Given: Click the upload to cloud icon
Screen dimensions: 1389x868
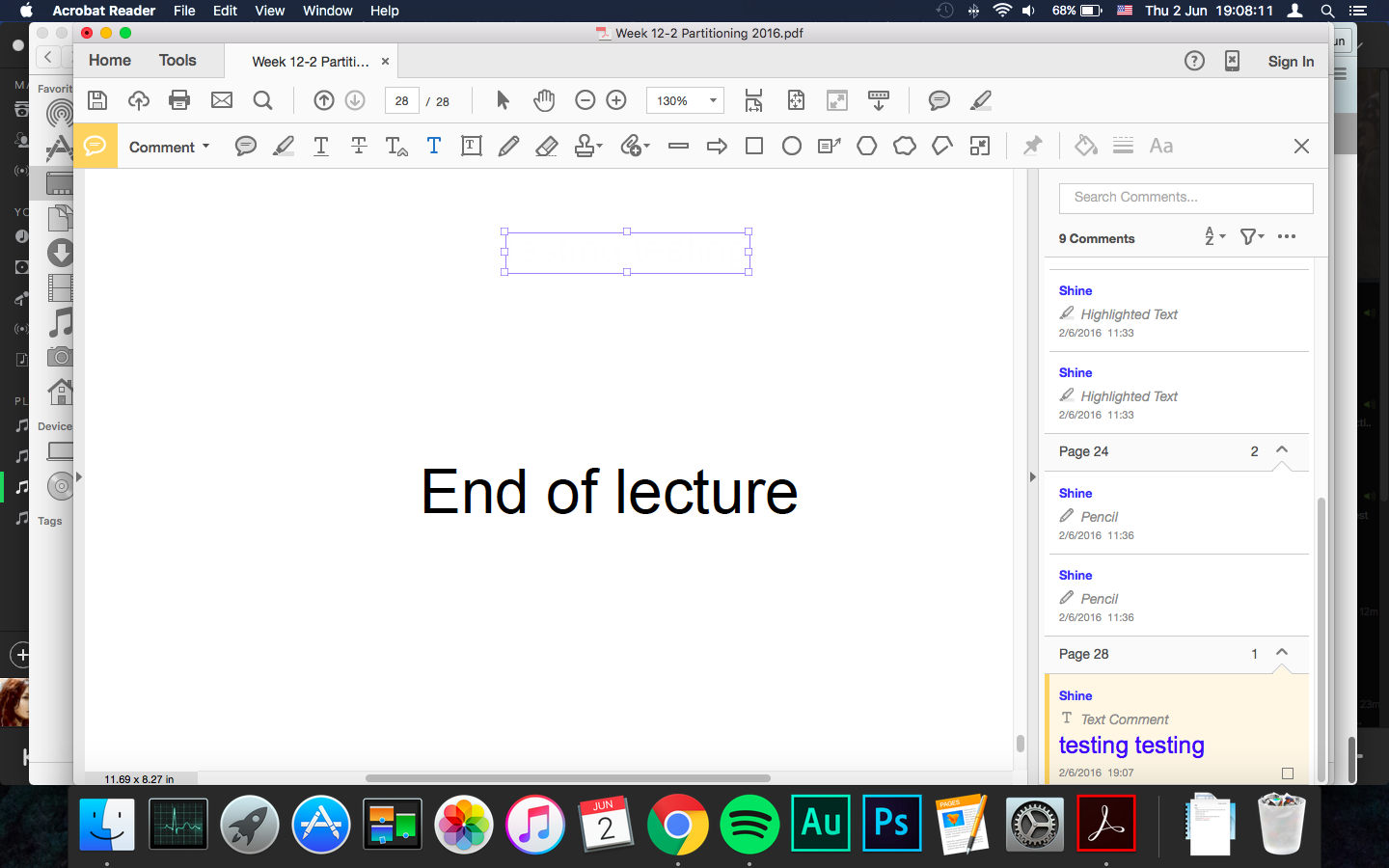Looking at the screenshot, I should (139, 100).
